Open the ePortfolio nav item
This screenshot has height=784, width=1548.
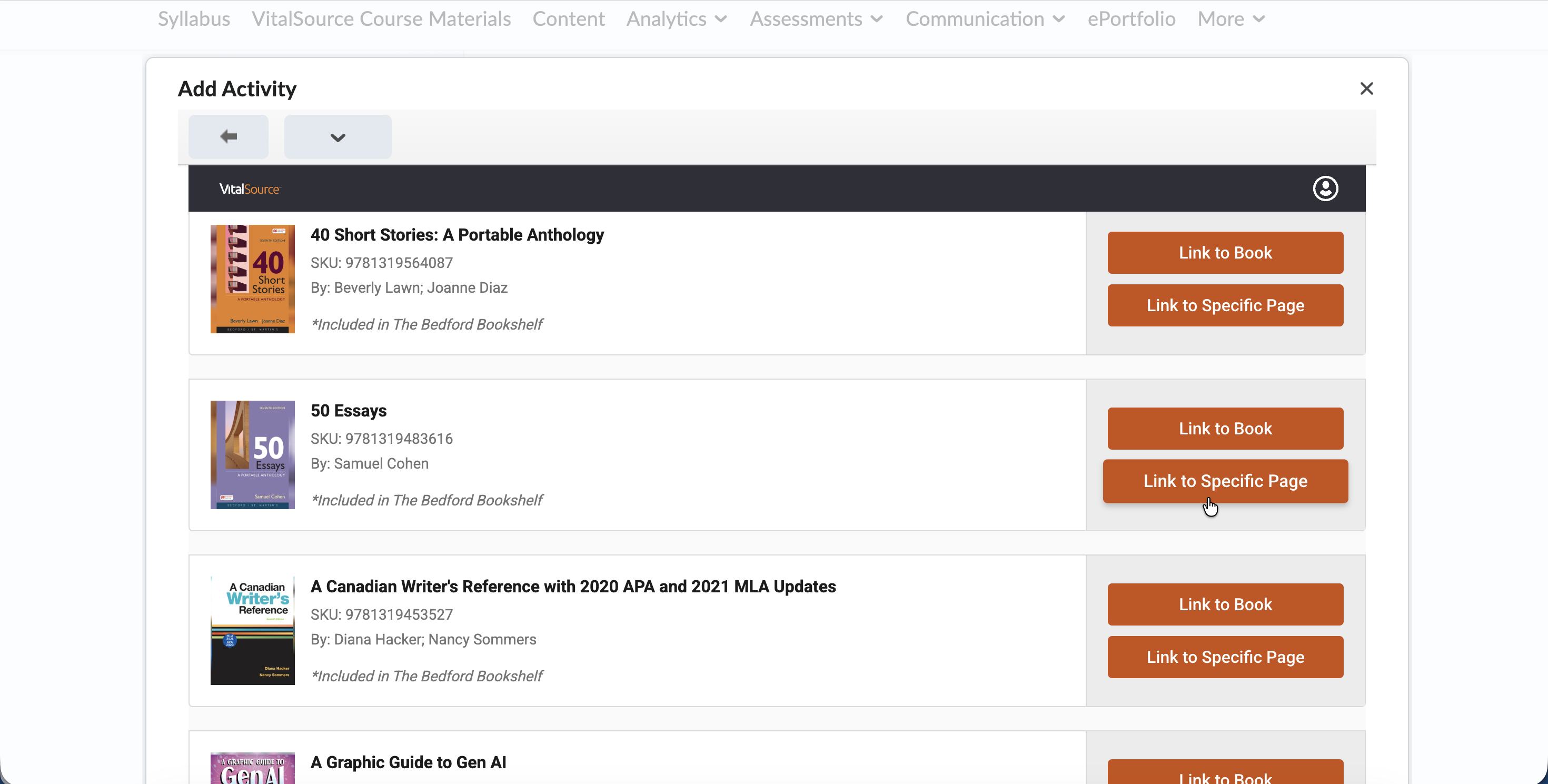pos(1132,18)
